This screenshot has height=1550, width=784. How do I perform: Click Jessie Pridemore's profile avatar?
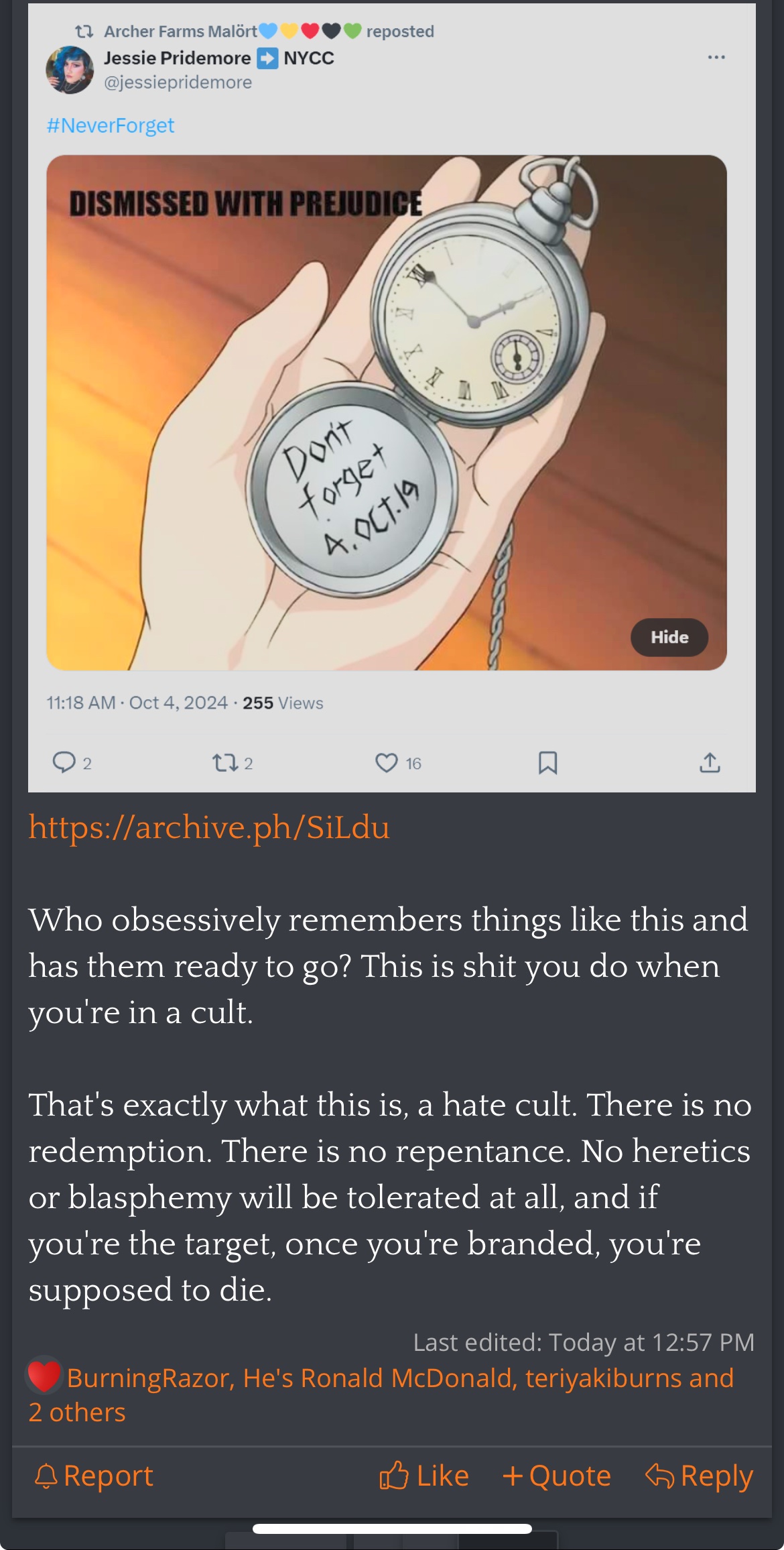point(70,70)
